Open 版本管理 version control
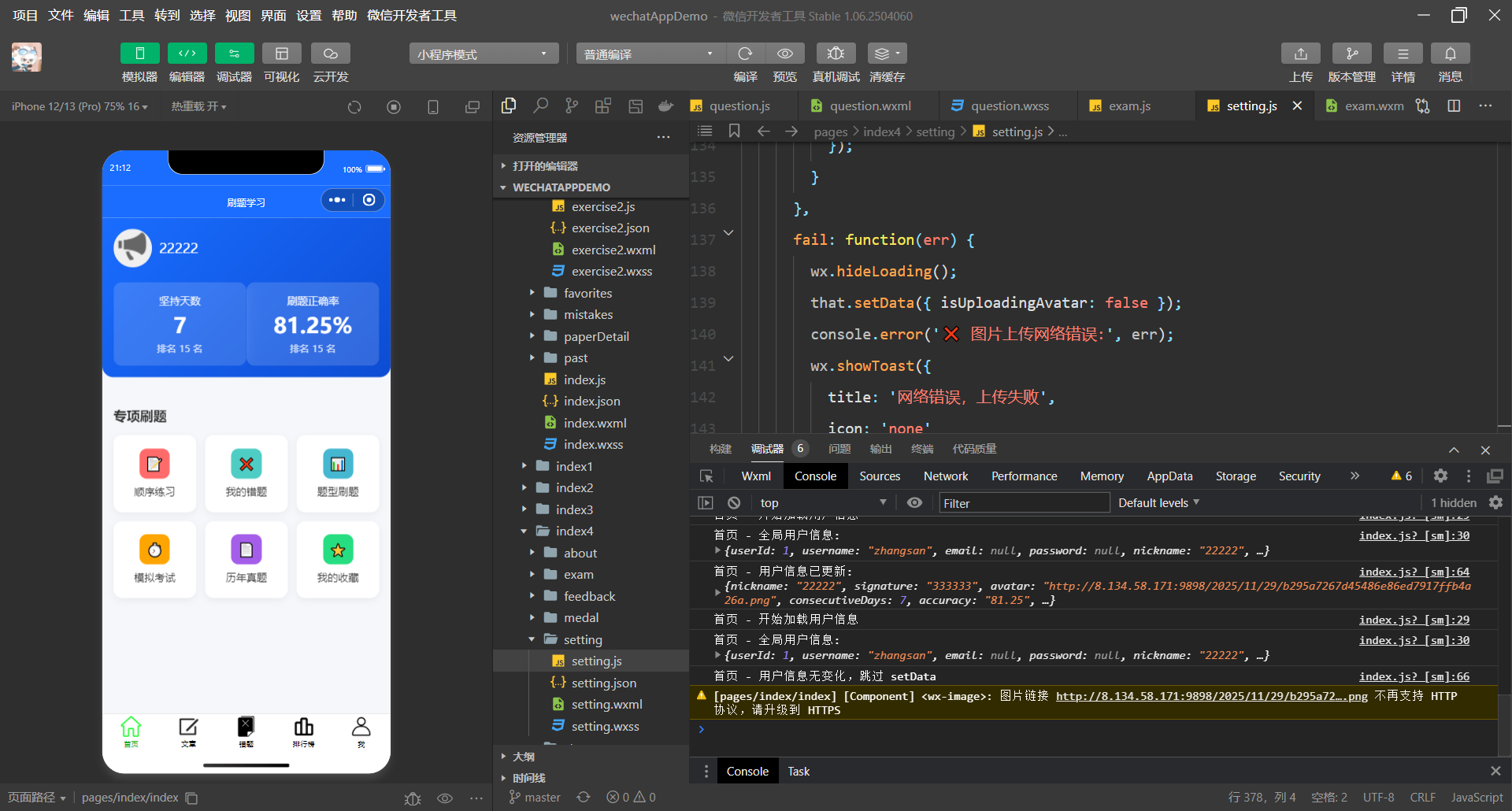Image resolution: width=1512 pixels, height=811 pixels. pyautogui.click(x=1352, y=54)
